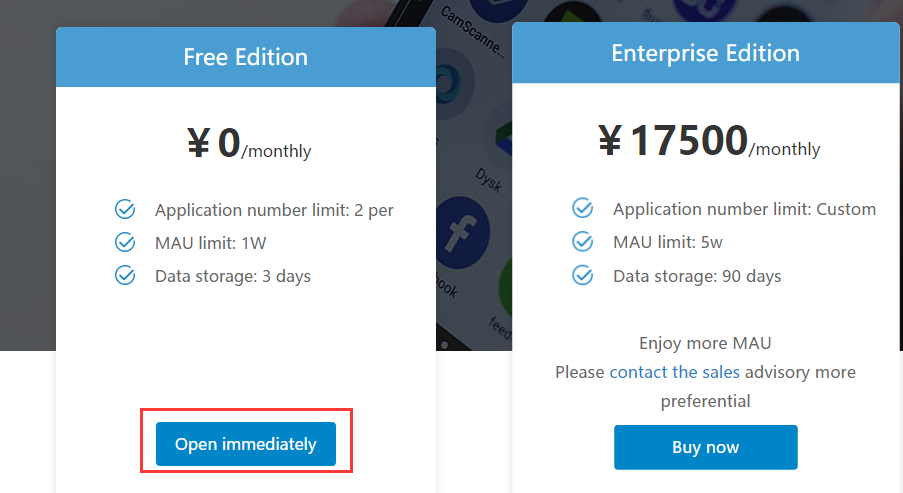Select the ¥17500 monthly price
Screen dimensions: 903x493
pos(708,143)
